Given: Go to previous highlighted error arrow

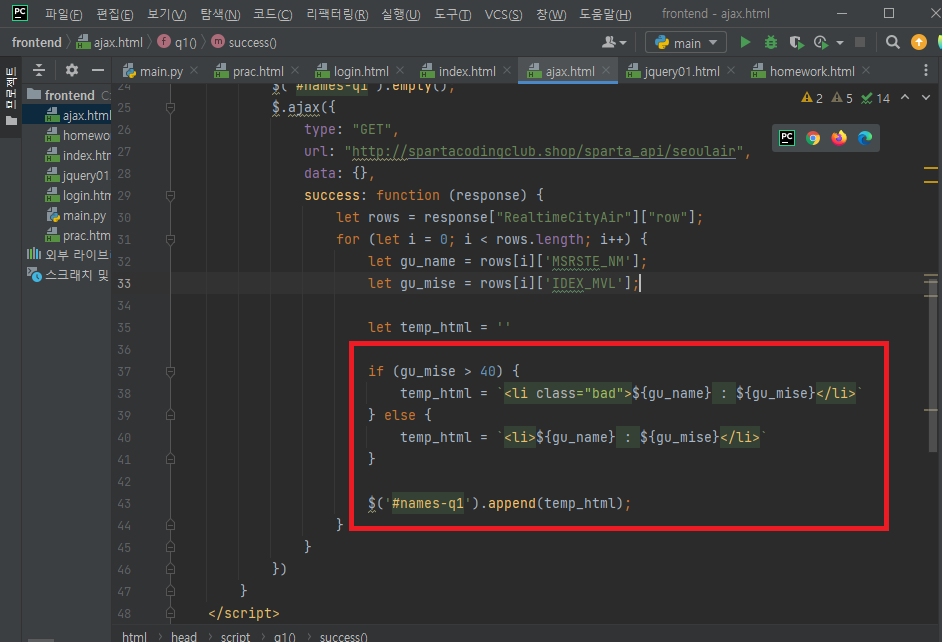Looking at the screenshot, I should 905,97.
